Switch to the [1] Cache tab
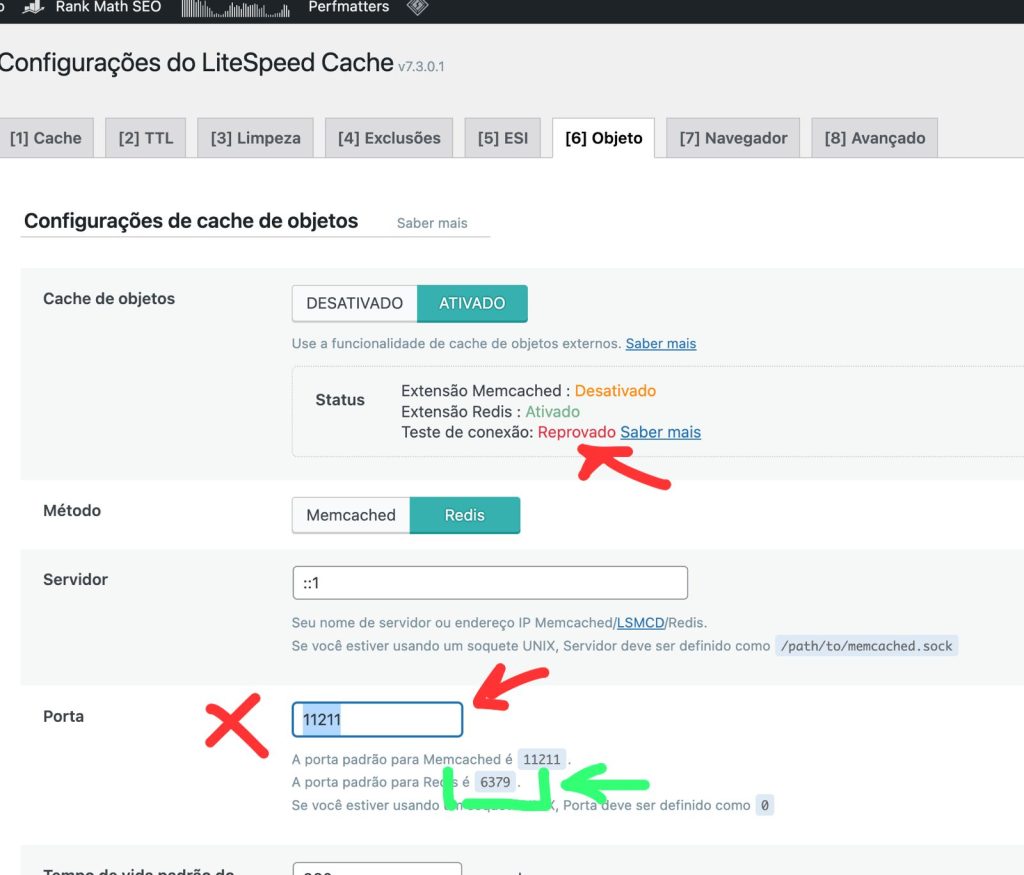 (46, 138)
